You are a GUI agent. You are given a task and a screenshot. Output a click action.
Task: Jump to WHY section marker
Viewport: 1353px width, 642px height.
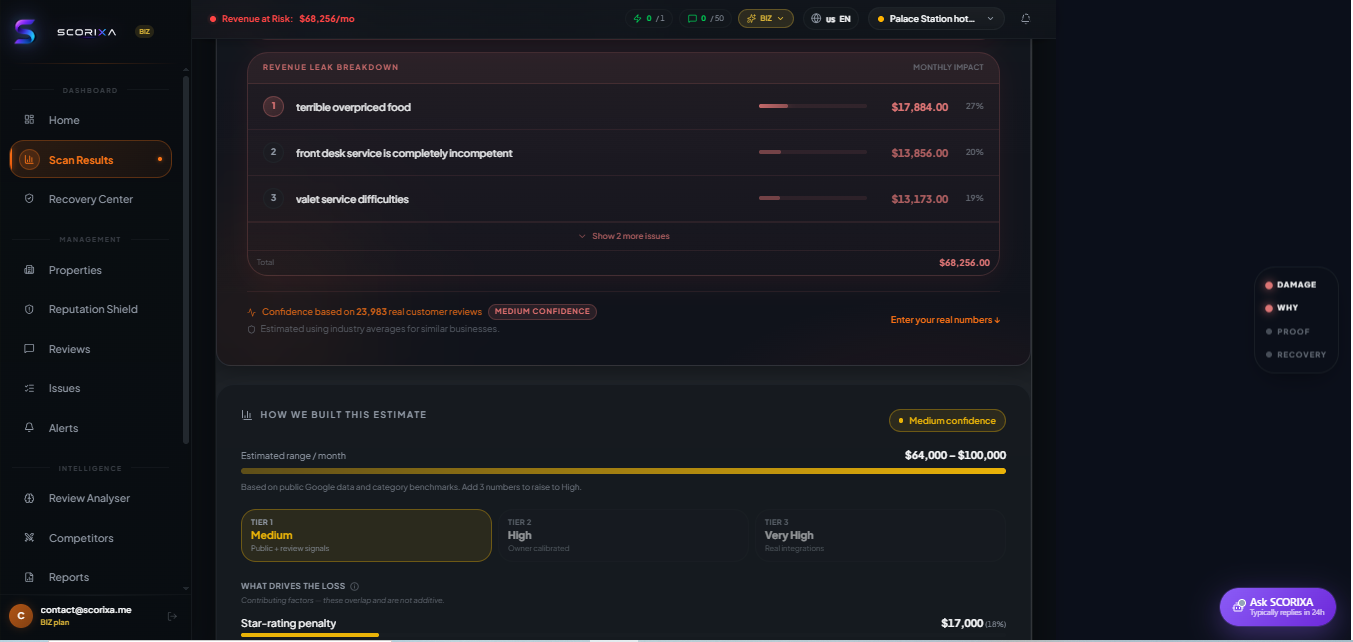click(x=1281, y=308)
